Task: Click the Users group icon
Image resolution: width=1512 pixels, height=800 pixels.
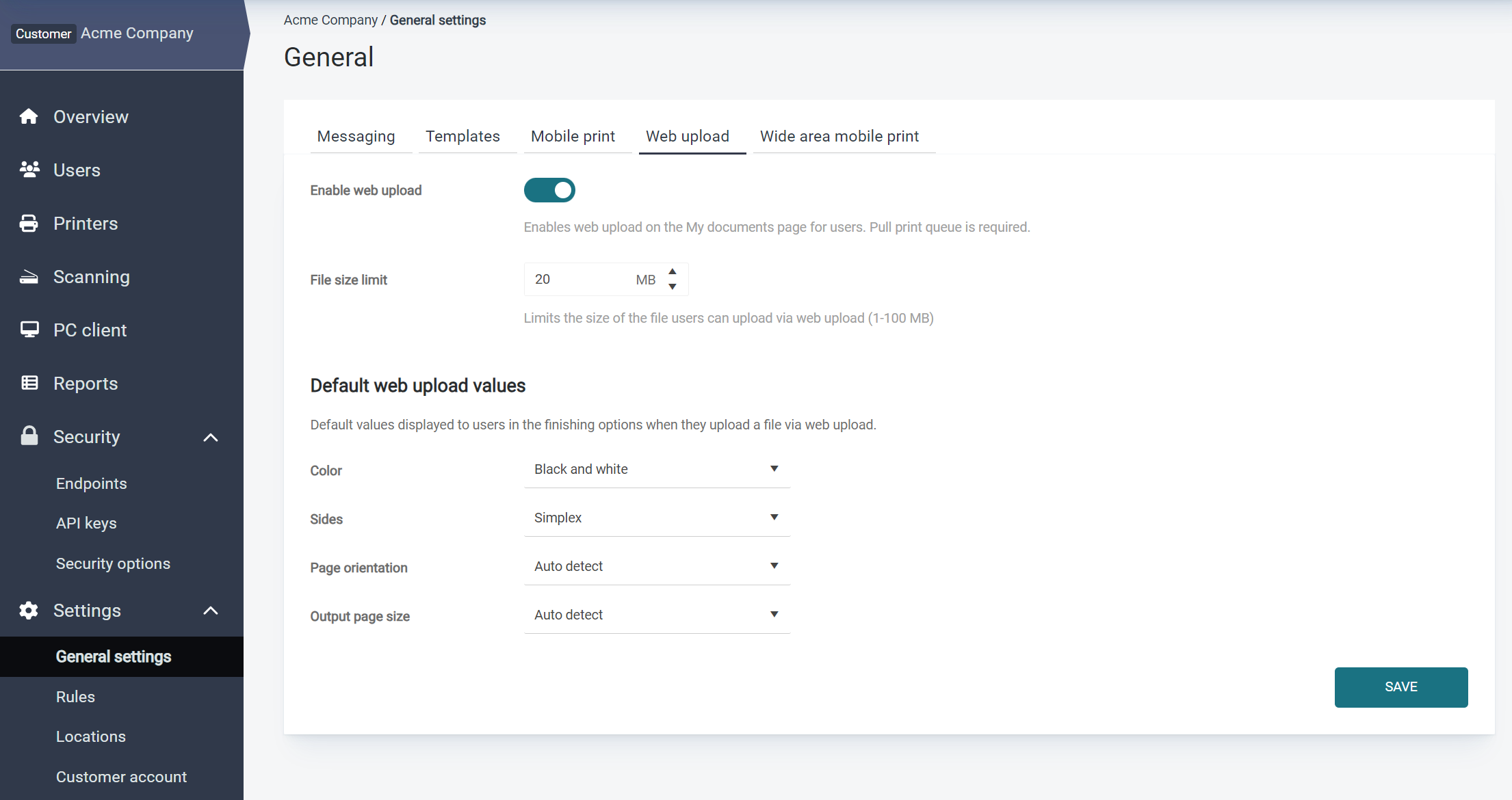Action: pyautogui.click(x=29, y=170)
